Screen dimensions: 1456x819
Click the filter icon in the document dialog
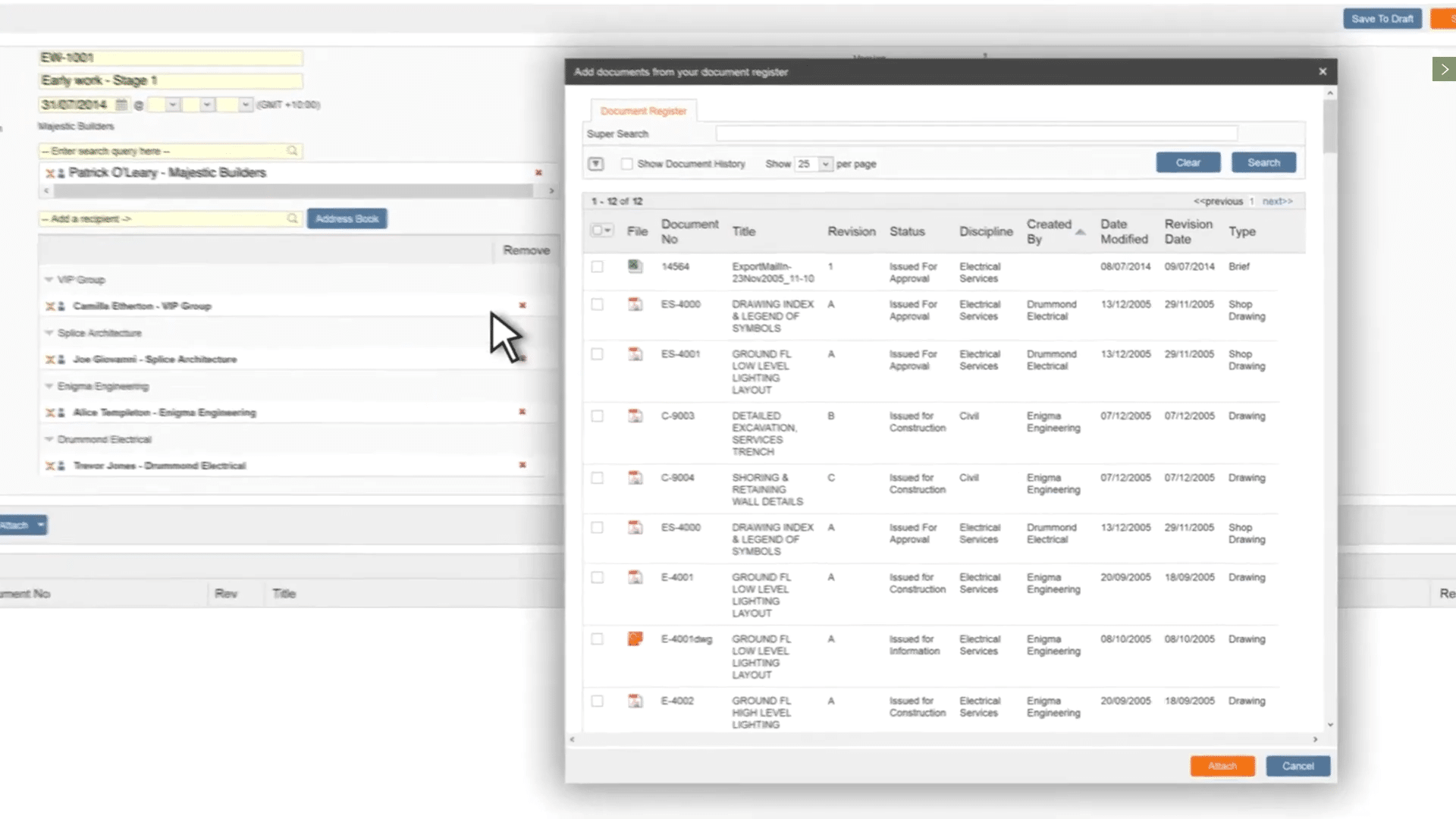[x=596, y=163]
